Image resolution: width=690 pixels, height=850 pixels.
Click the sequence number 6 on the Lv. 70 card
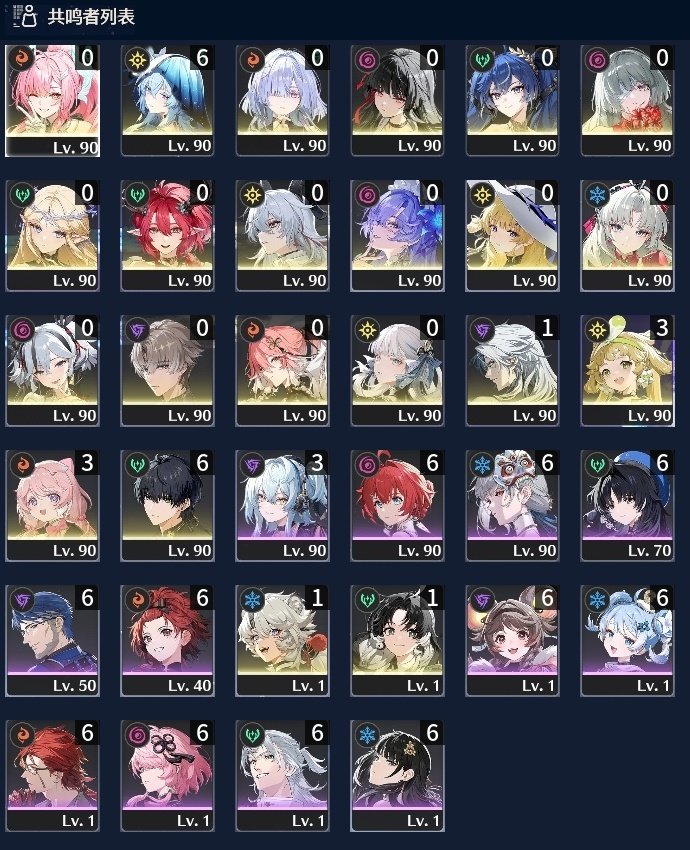[x=662, y=463]
